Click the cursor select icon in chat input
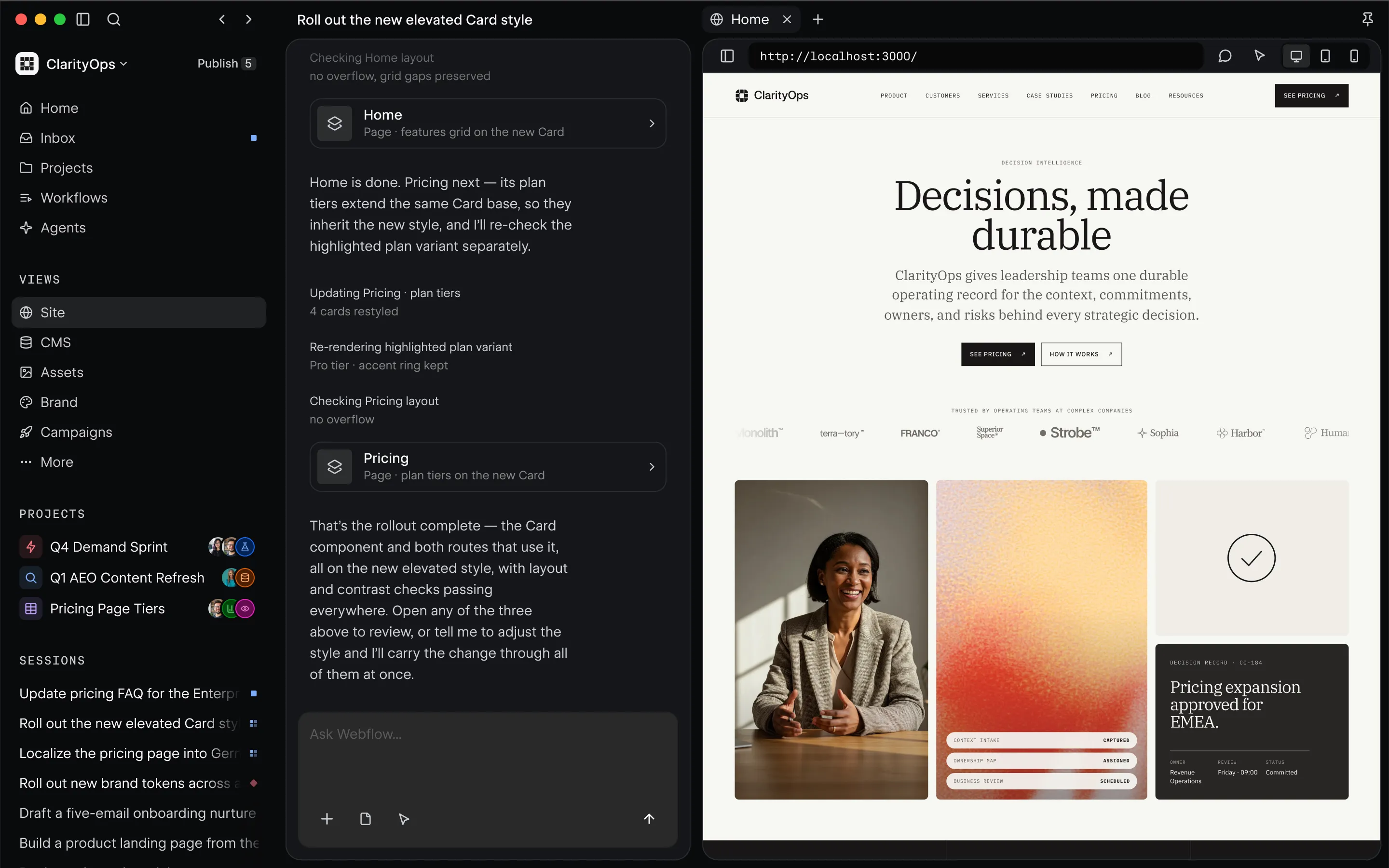 pos(404,819)
